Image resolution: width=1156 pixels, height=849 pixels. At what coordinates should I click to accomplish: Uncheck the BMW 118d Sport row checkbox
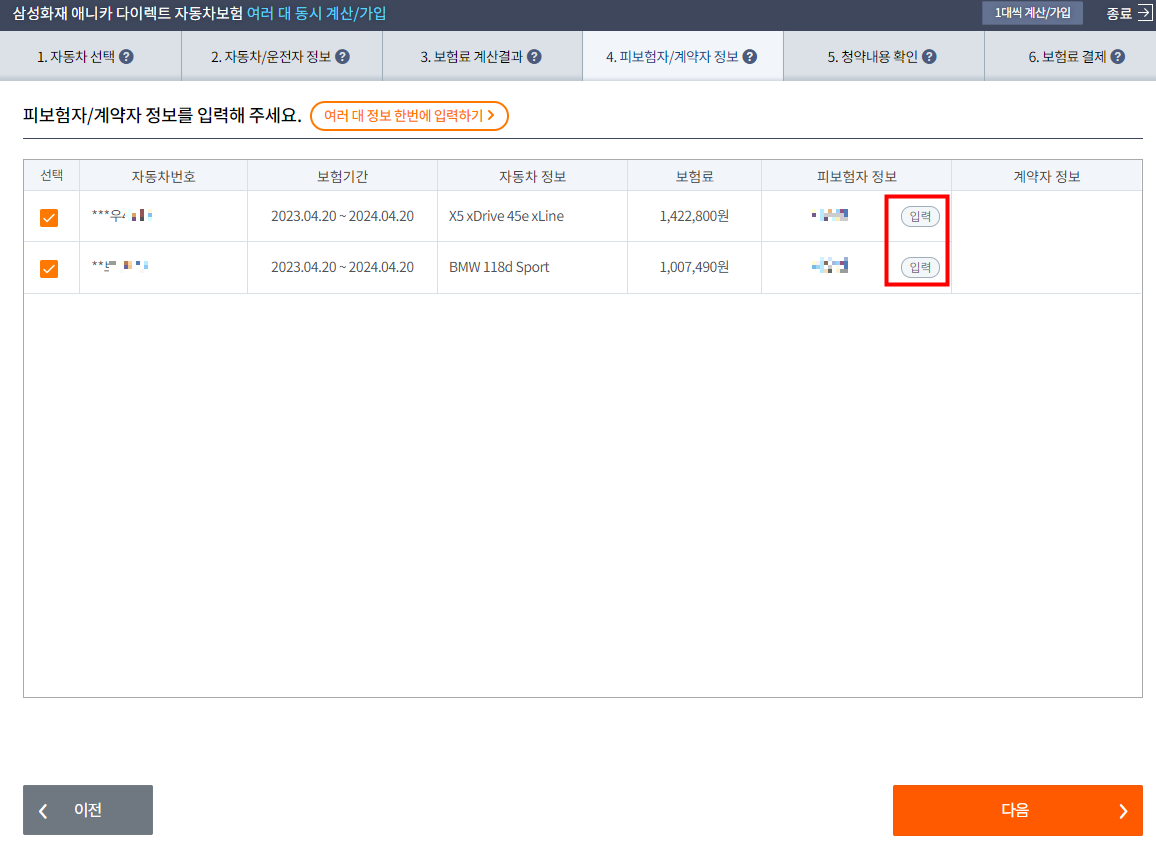coord(49,268)
